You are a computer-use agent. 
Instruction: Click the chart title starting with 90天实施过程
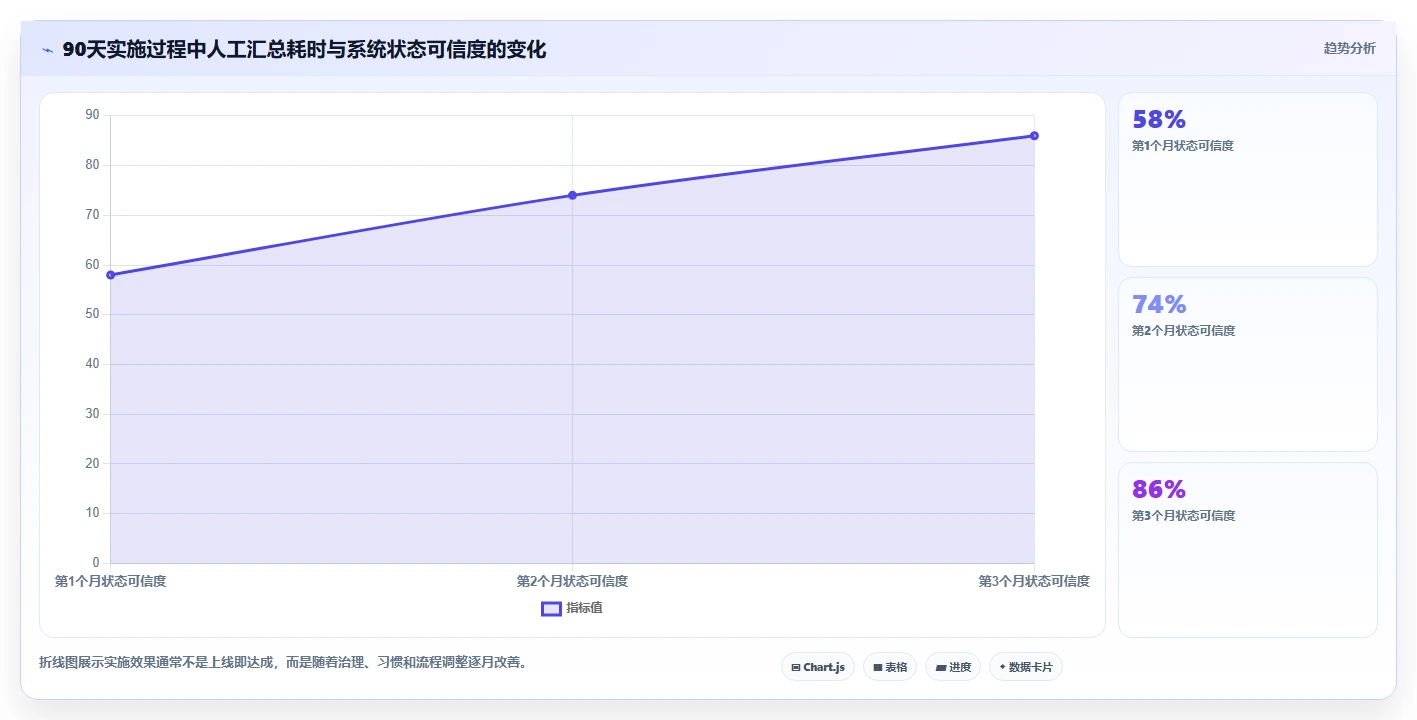click(x=304, y=49)
